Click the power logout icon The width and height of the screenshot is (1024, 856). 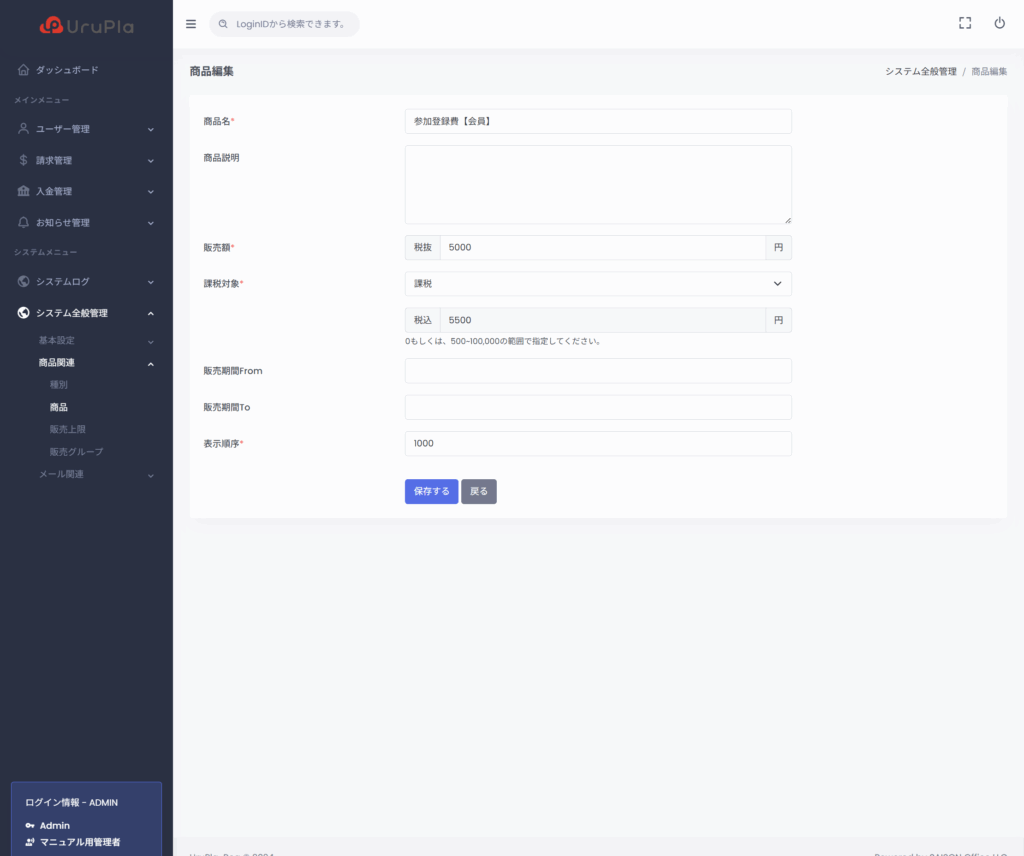point(999,23)
